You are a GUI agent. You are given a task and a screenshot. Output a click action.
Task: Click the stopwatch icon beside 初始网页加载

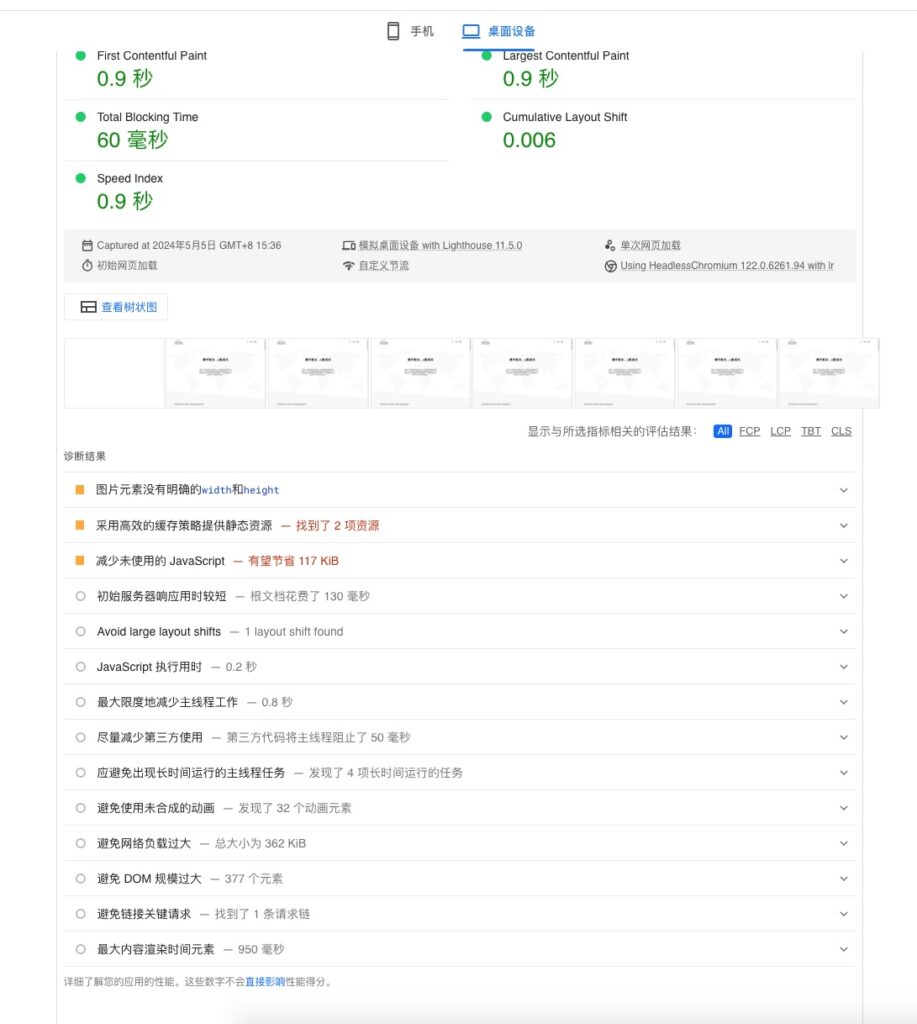[87, 266]
